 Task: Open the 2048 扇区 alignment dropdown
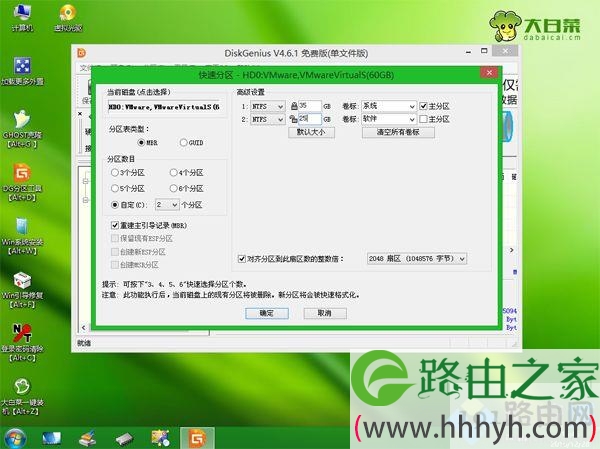pos(416,259)
